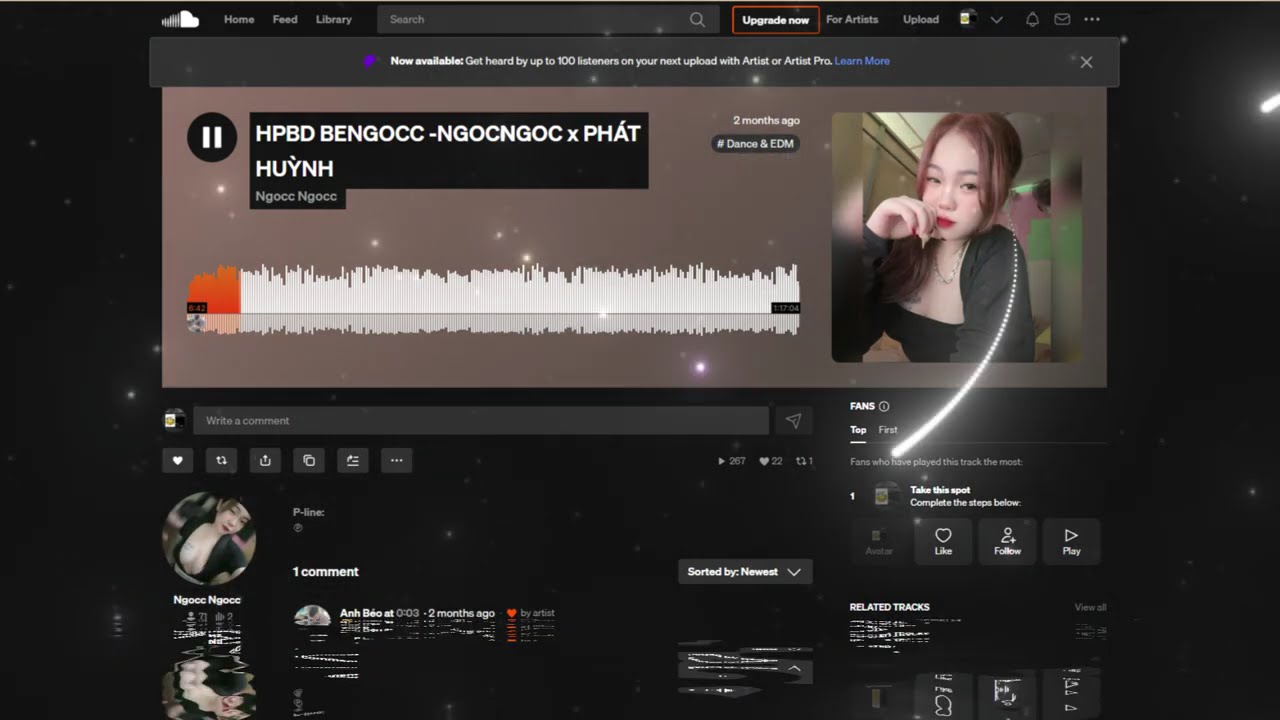Click the SoundCloud logo
Screen dimensions: 1280x720
tap(181, 19)
